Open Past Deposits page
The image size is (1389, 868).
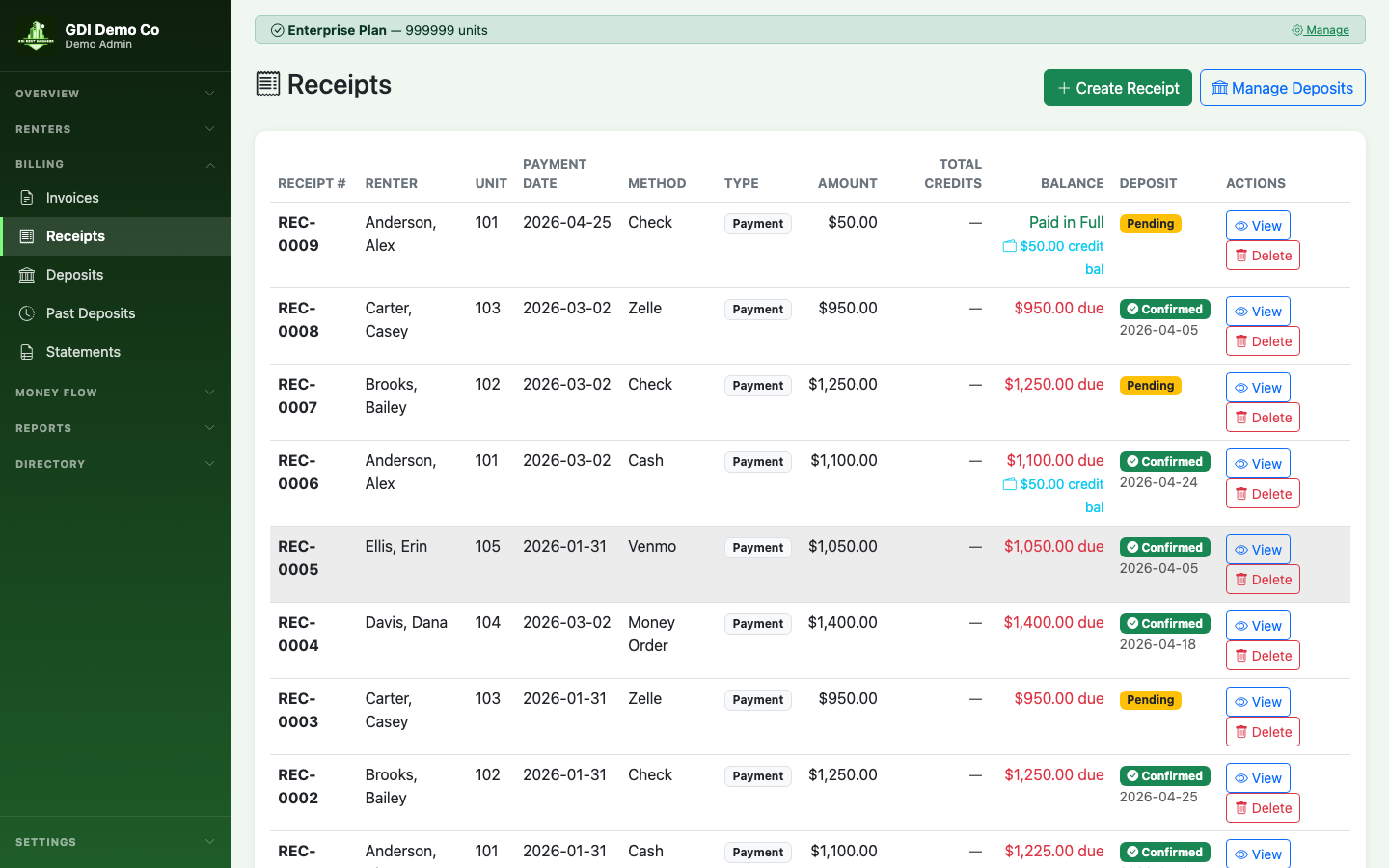pyautogui.click(x=116, y=313)
